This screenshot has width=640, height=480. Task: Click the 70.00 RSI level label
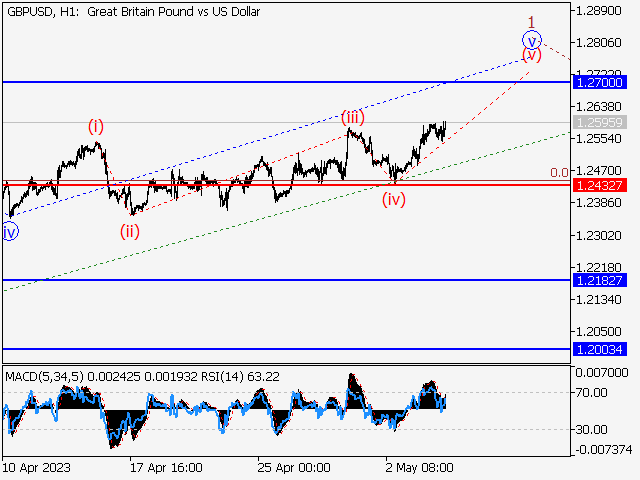pos(591,393)
